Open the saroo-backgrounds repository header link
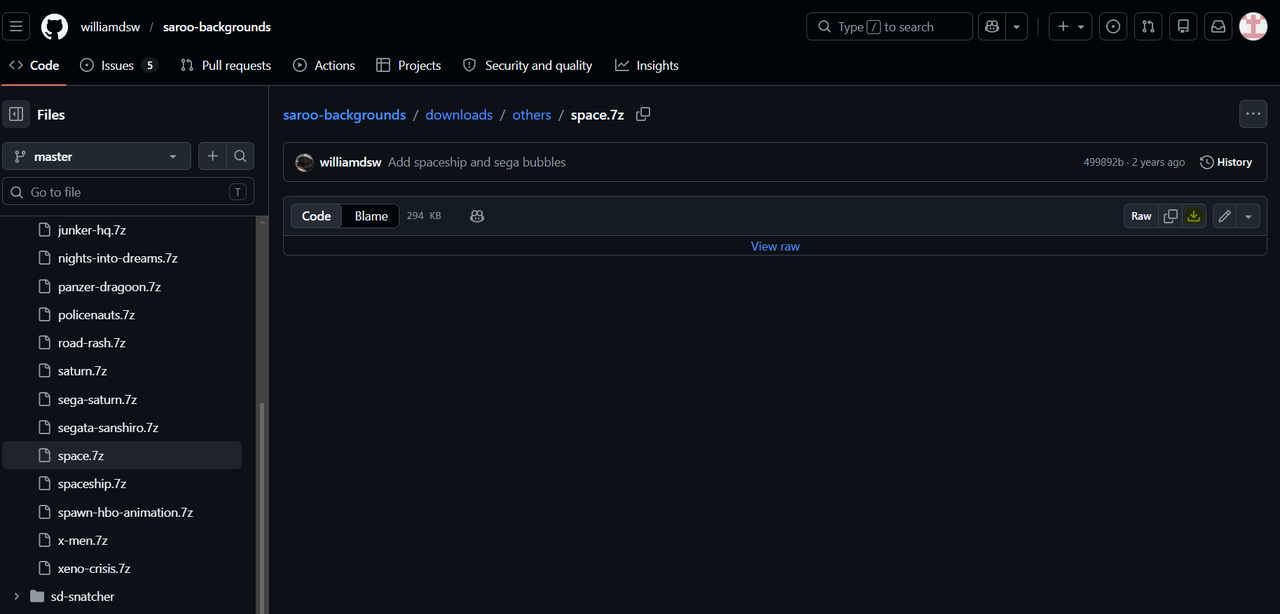1280x614 pixels. click(x=217, y=27)
